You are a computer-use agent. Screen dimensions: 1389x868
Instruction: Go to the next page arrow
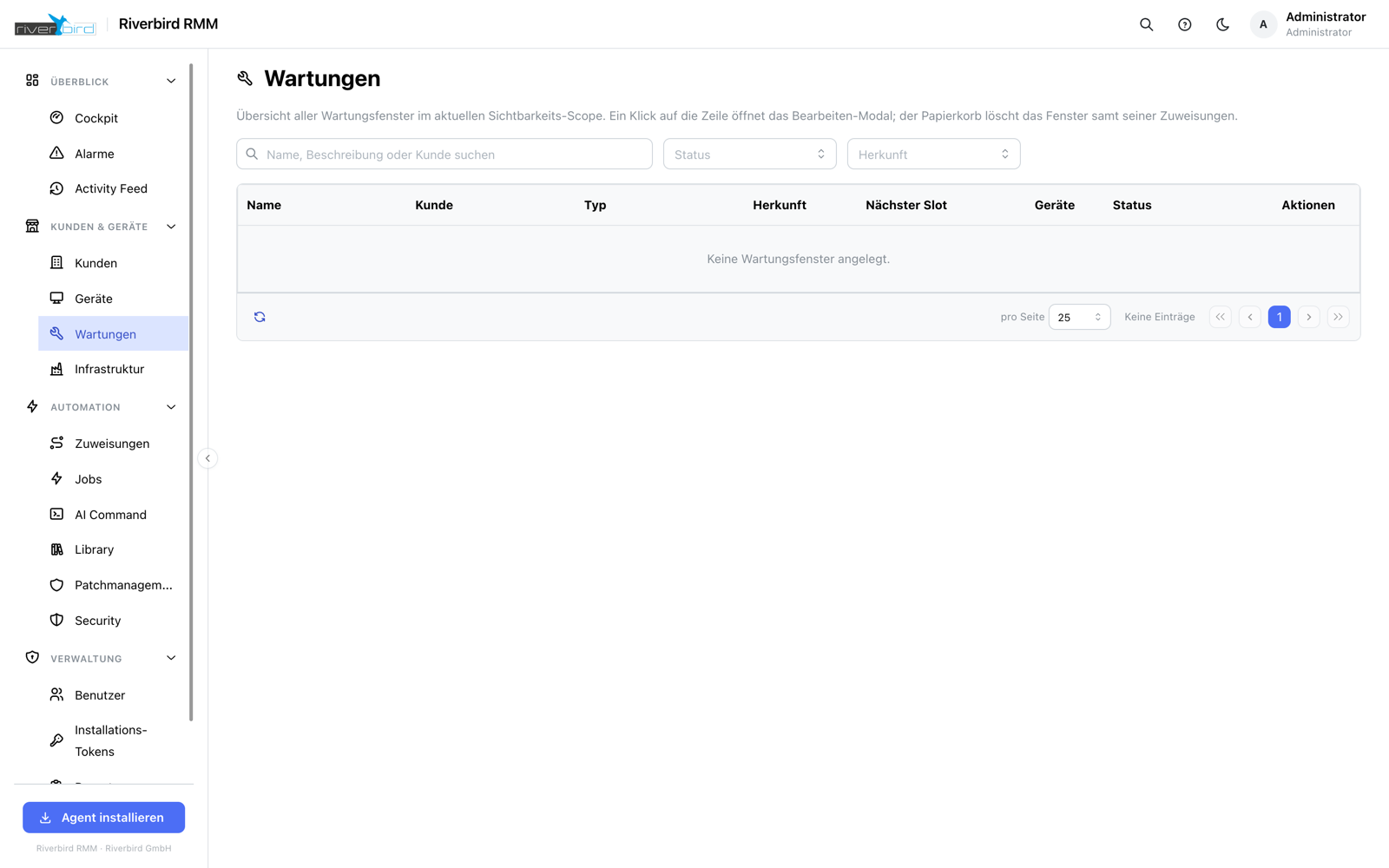(x=1308, y=317)
